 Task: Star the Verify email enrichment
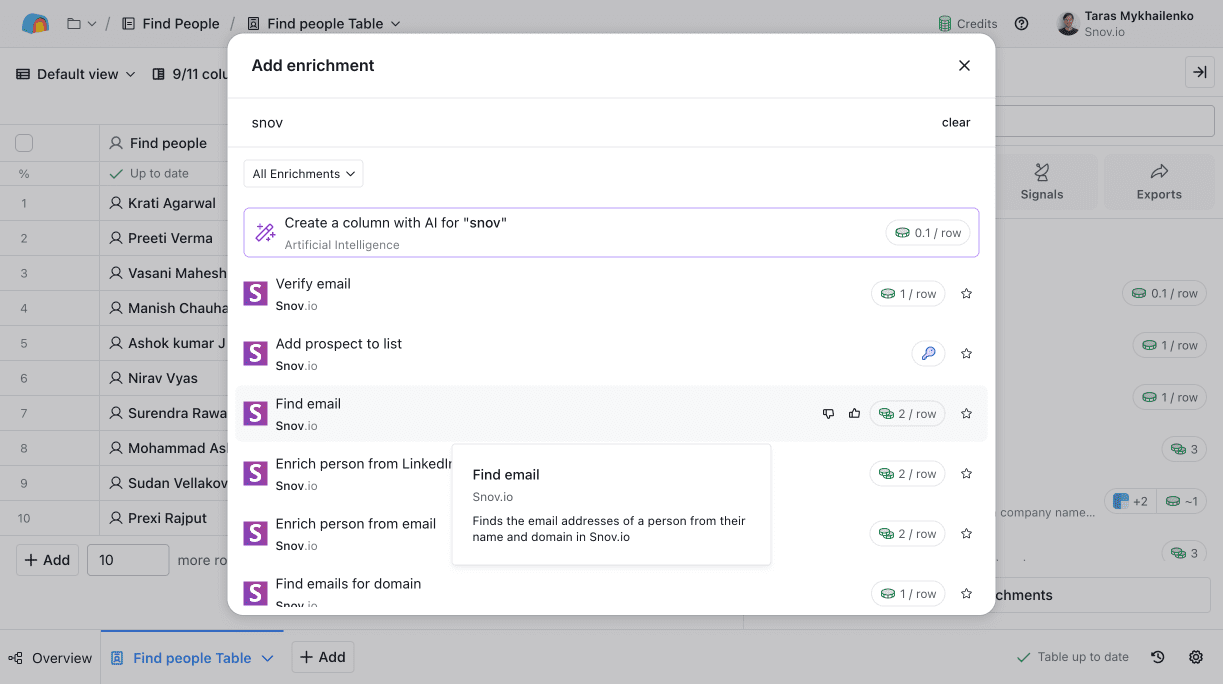(966, 294)
